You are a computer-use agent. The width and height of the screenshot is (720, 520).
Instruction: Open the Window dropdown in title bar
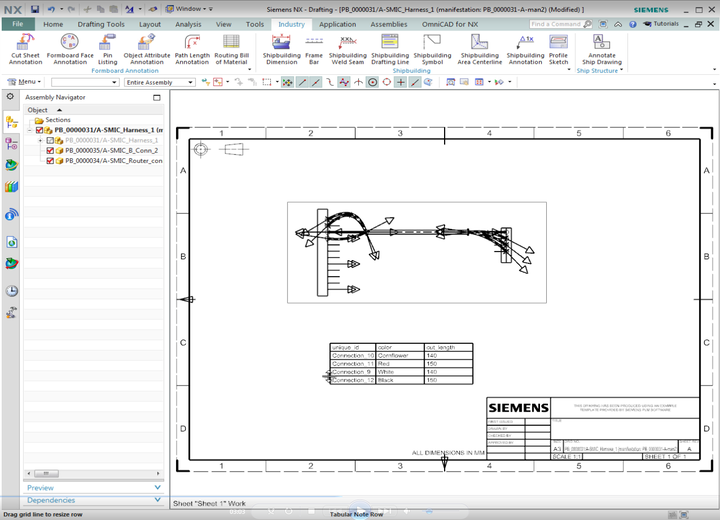(x=189, y=9)
